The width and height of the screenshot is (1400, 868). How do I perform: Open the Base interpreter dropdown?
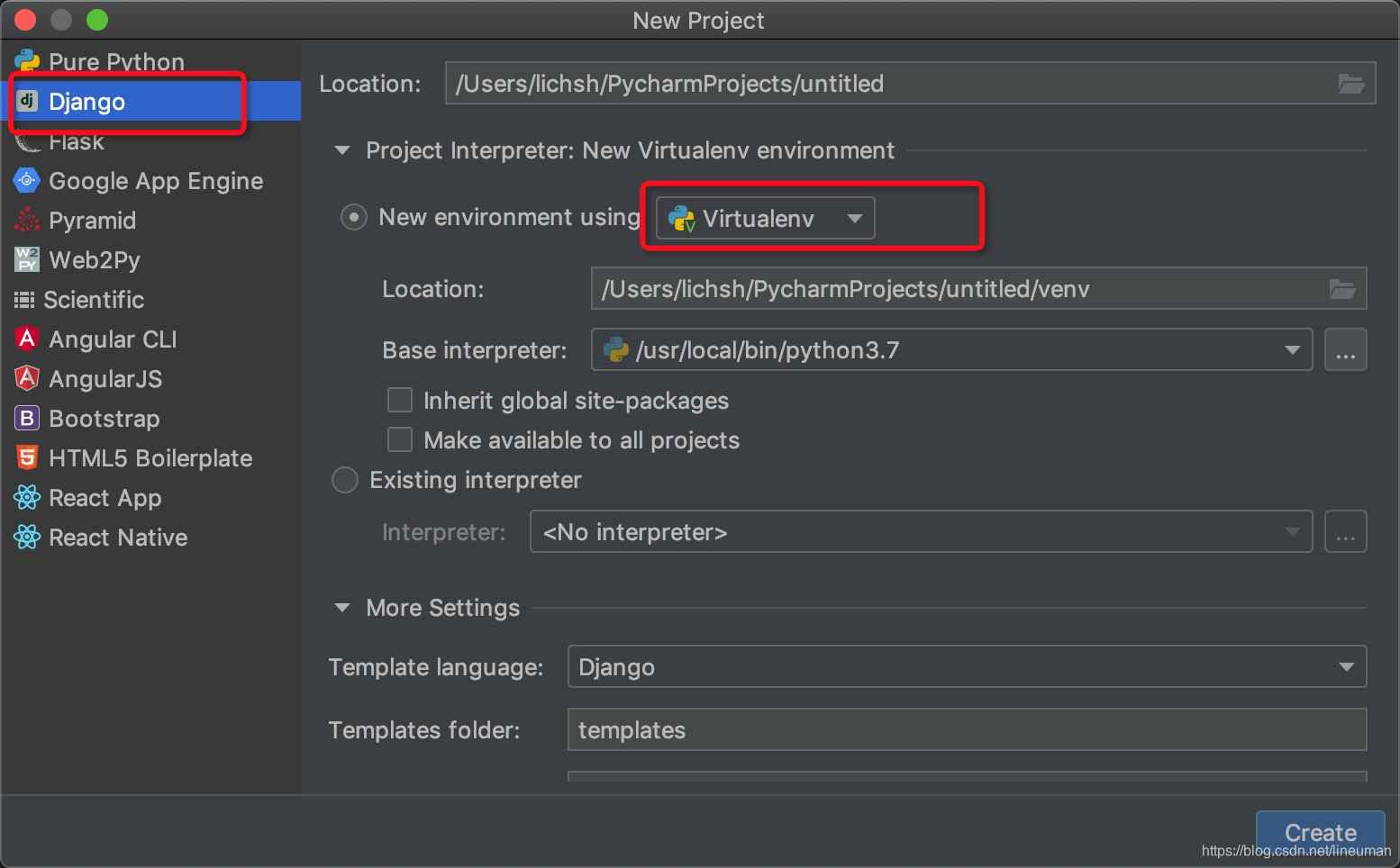pyautogui.click(x=951, y=350)
